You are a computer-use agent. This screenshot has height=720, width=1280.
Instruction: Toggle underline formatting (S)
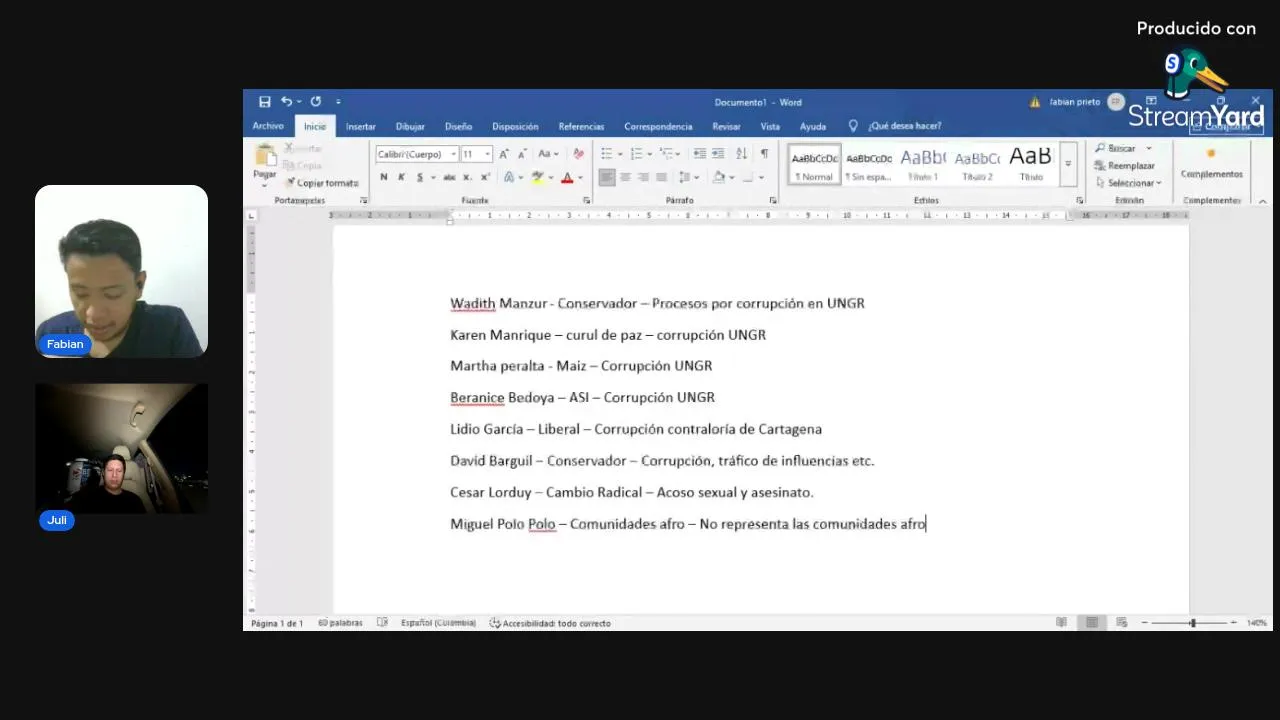420,177
